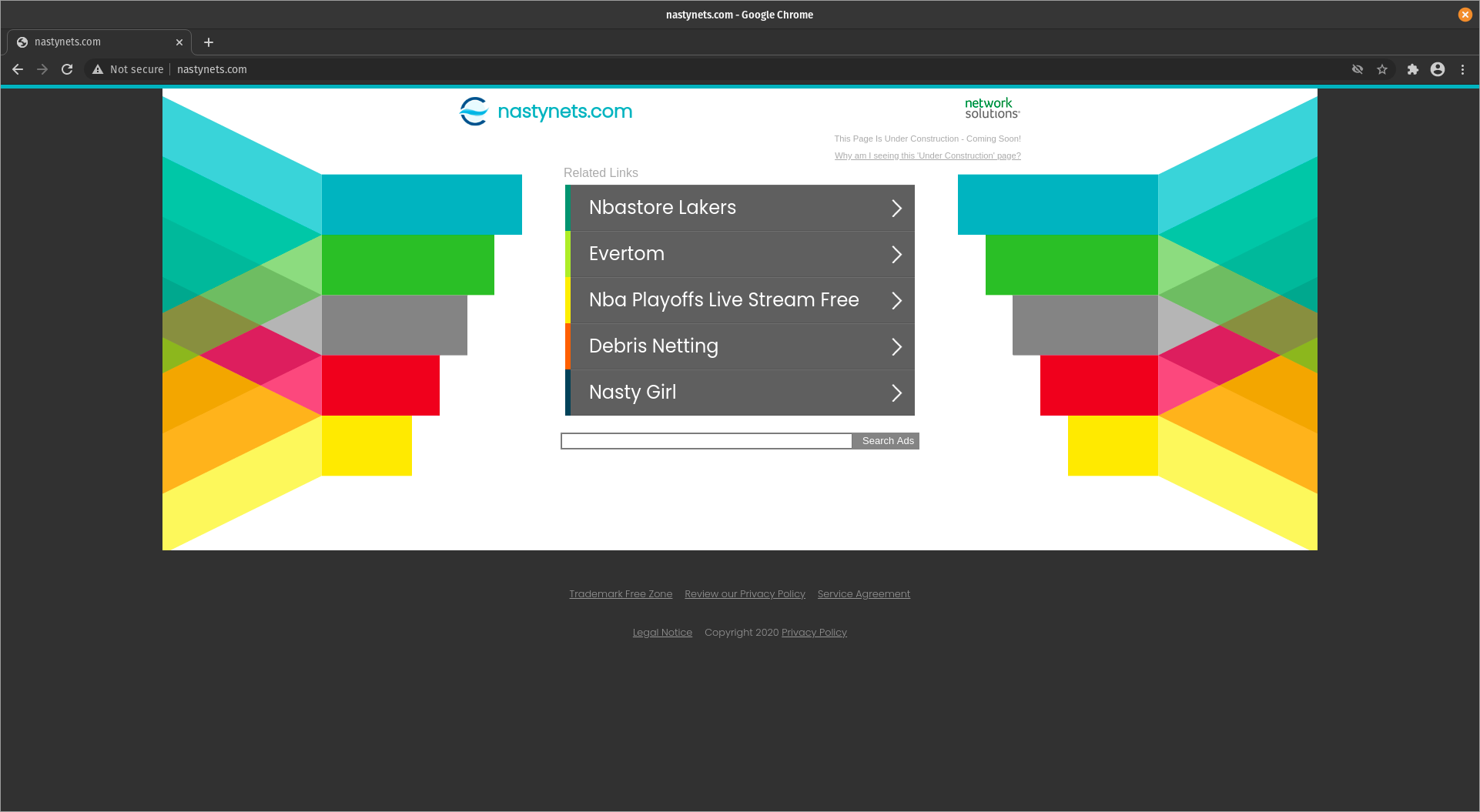Open the Evertom related link
Screen dimensions: 1480x812
pos(740,254)
